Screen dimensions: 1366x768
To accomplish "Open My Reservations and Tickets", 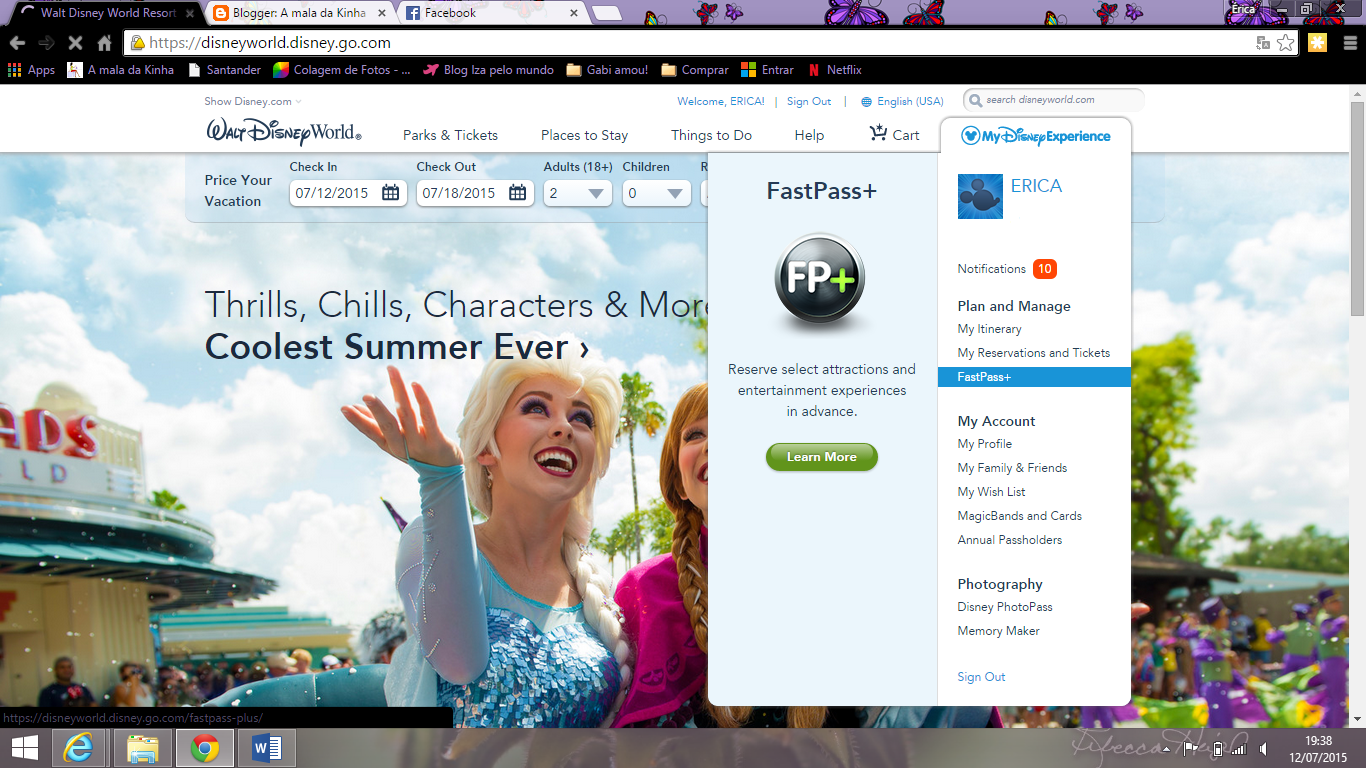I will [x=1033, y=353].
